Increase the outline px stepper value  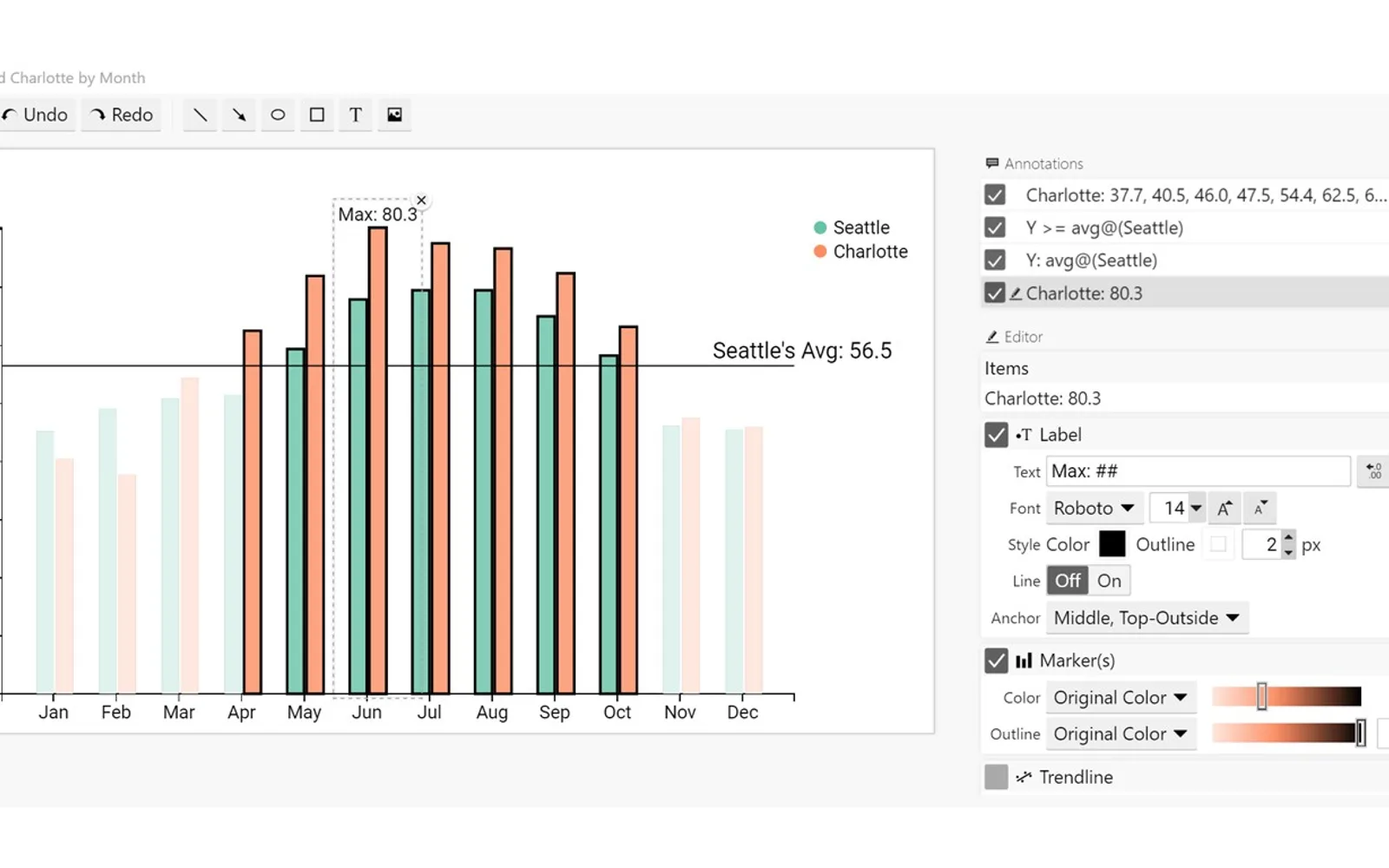pyautogui.click(x=1288, y=537)
